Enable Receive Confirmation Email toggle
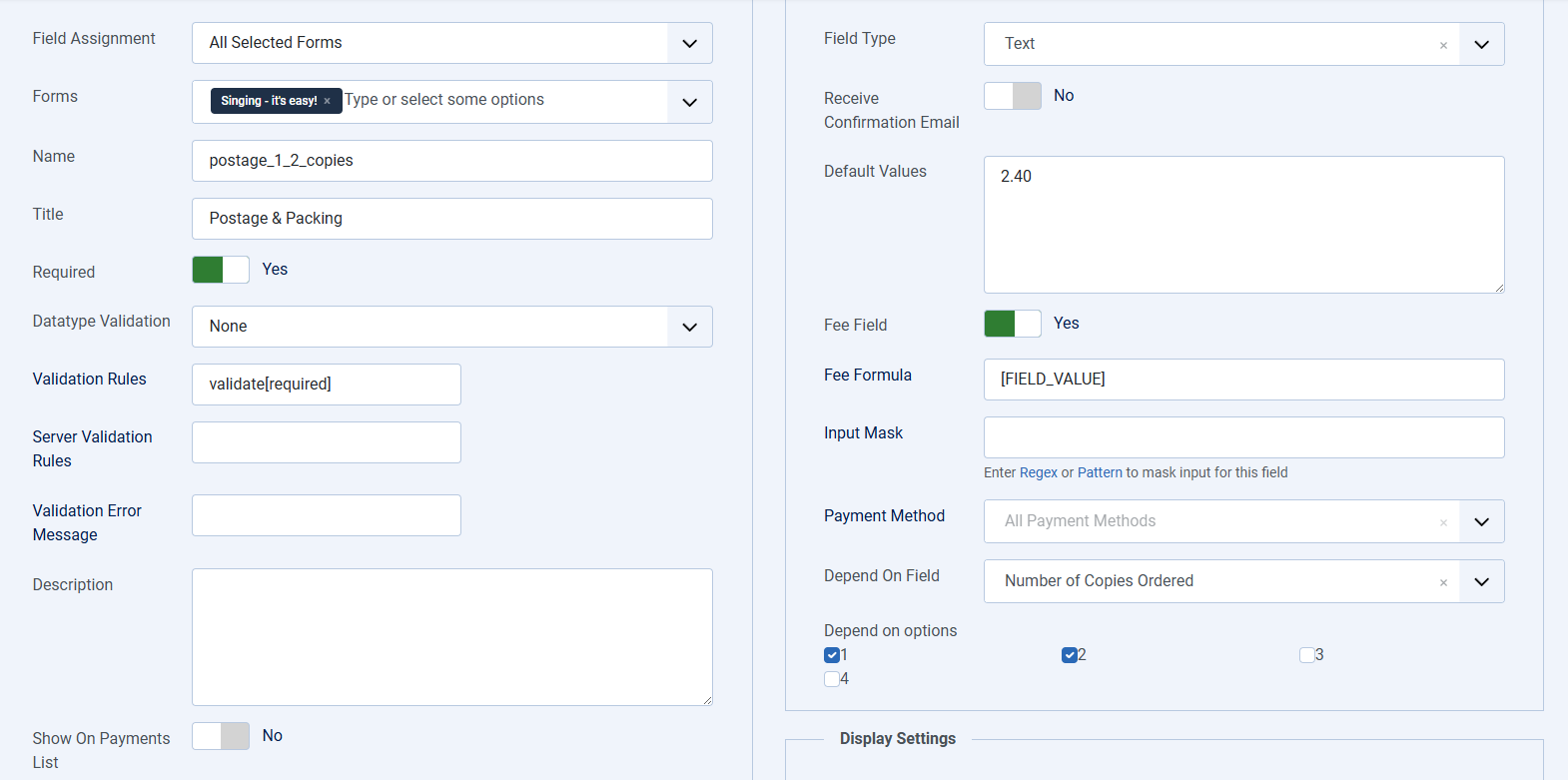The height and width of the screenshot is (780, 1568). (x=1012, y=96)
